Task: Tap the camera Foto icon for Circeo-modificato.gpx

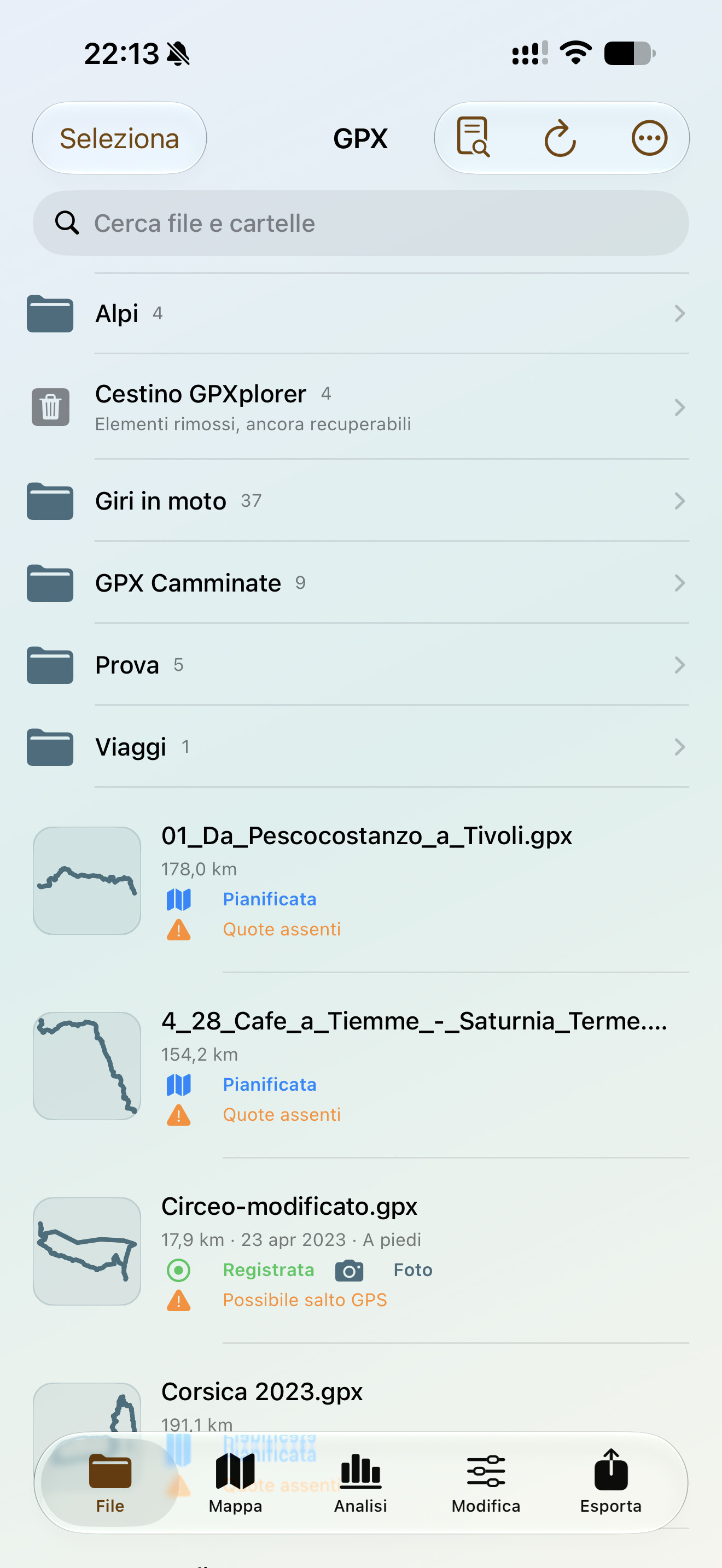Action: click(350, 1269)
